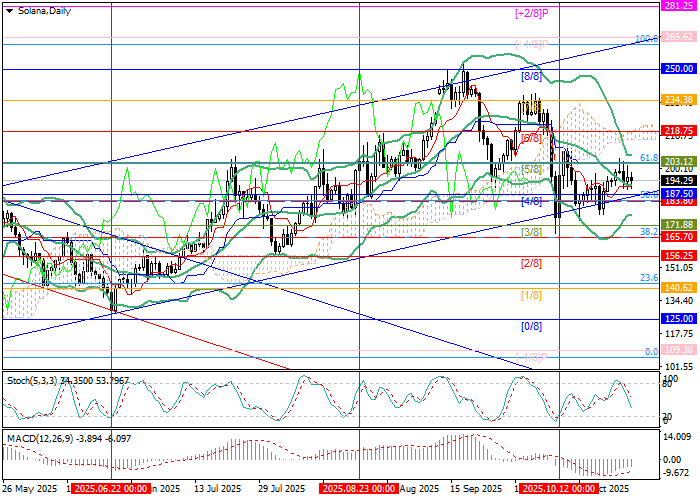This screenshot has width=700, height=500.
Task: Click the 38.2 Fibonacci level label
Action: pos(649,232)
